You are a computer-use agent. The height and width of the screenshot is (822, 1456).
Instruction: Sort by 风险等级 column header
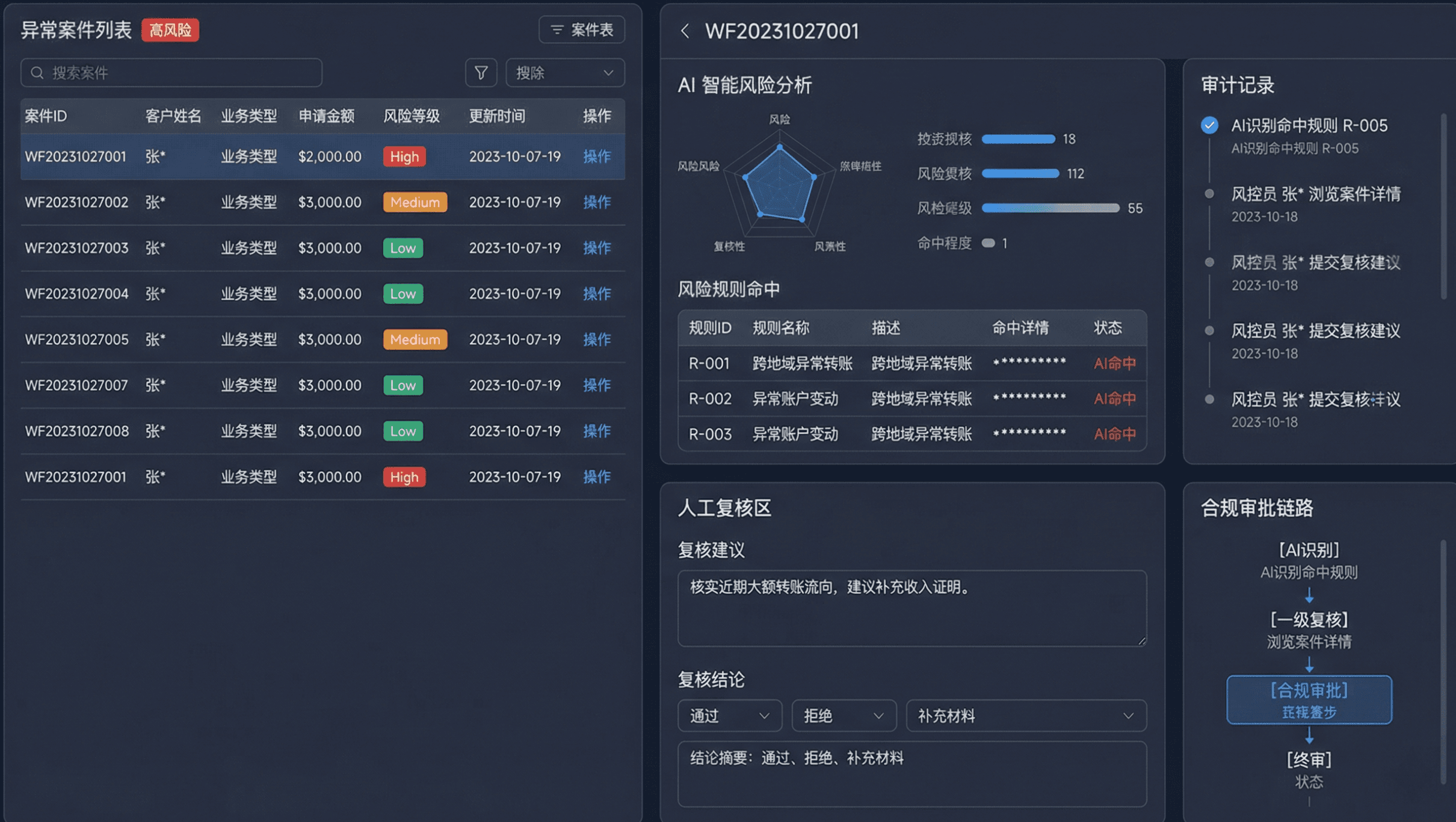(x=412, y=116)
